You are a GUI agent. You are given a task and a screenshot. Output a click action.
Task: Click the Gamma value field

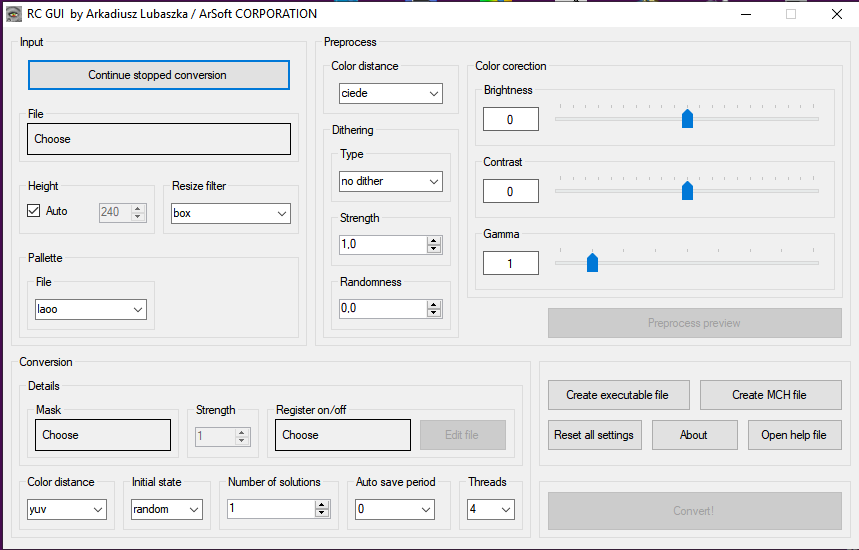511,263
